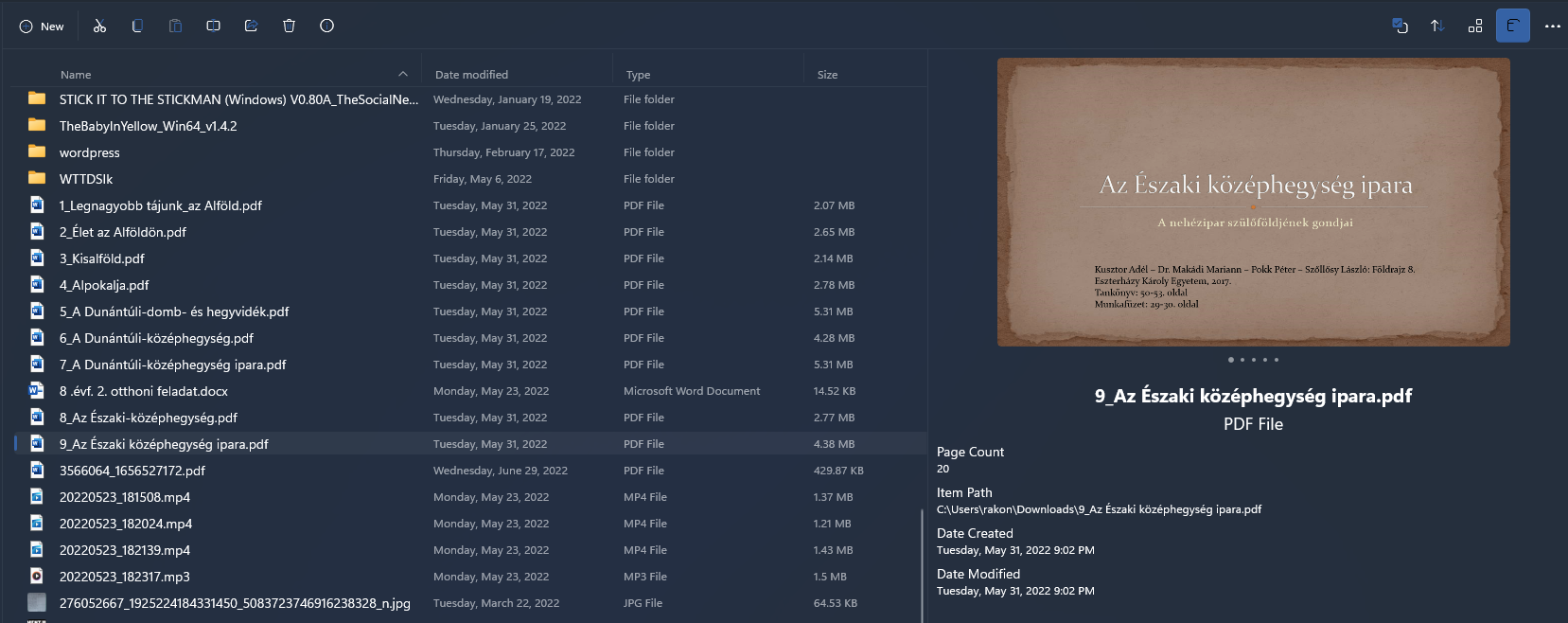Viewport: 1568px width, 623px height.
Task: Click the file list vertical scrollbar
Action: [x=922, y=566]
